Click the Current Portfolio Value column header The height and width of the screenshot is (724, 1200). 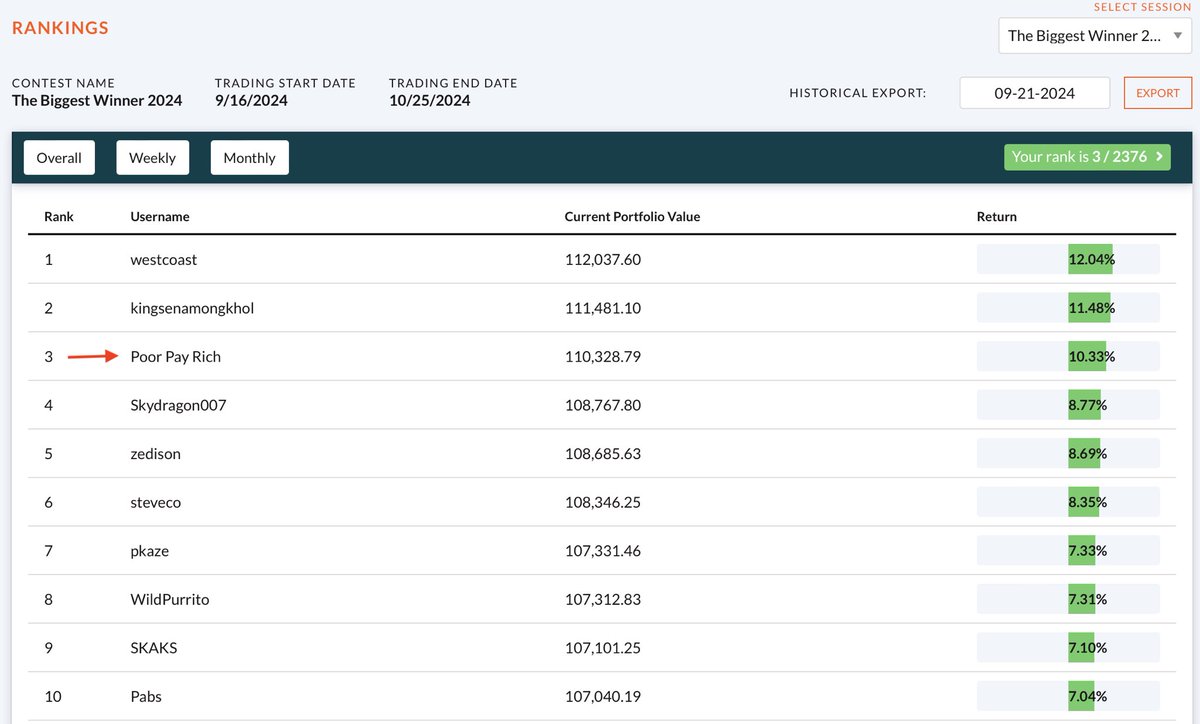pyautogui.click(x=632, y=216)
